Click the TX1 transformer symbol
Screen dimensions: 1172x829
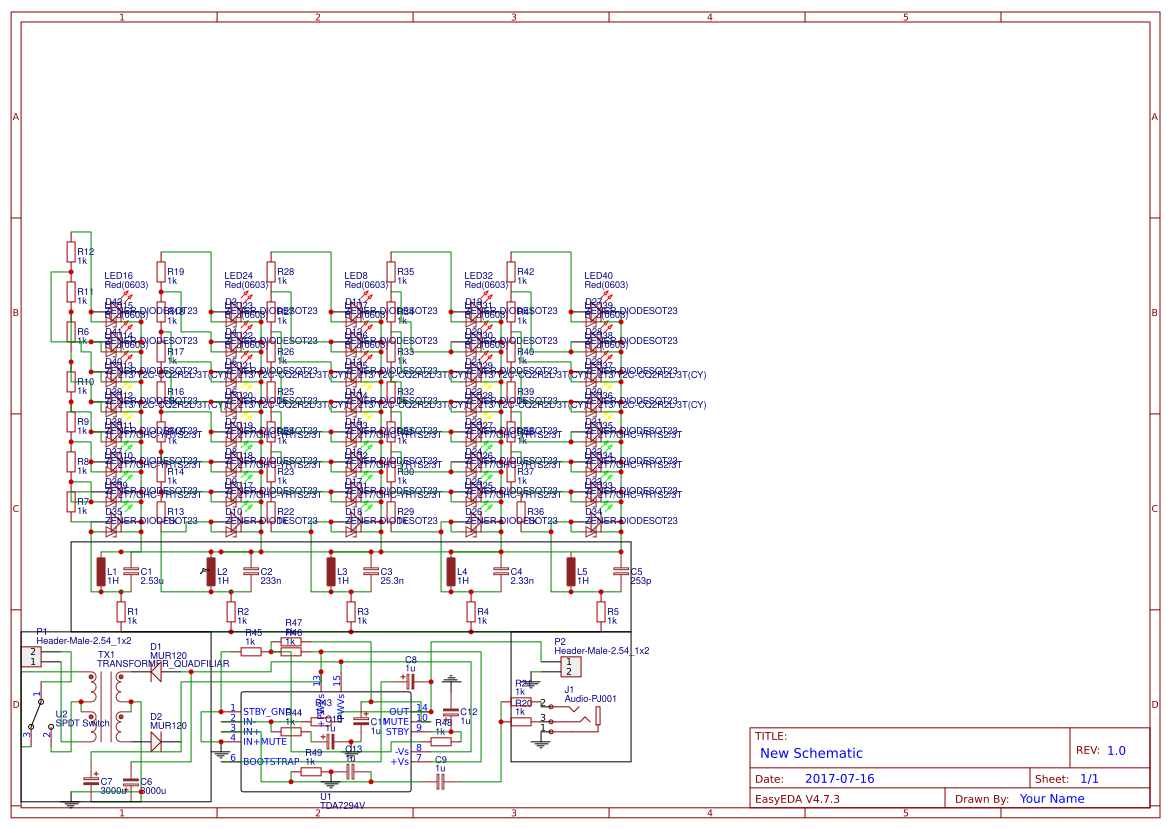point(108,708)
